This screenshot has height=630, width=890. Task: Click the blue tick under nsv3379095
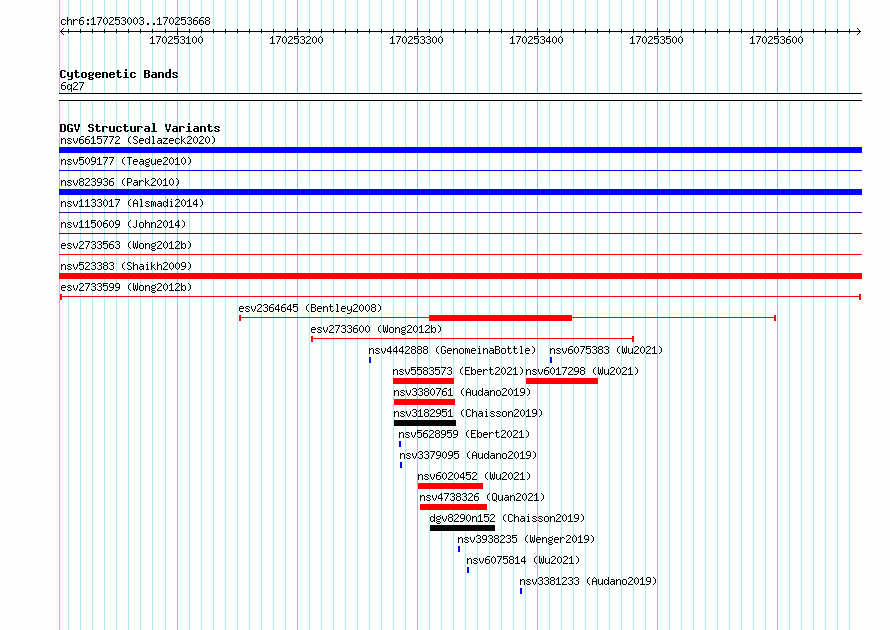point(401,465)
